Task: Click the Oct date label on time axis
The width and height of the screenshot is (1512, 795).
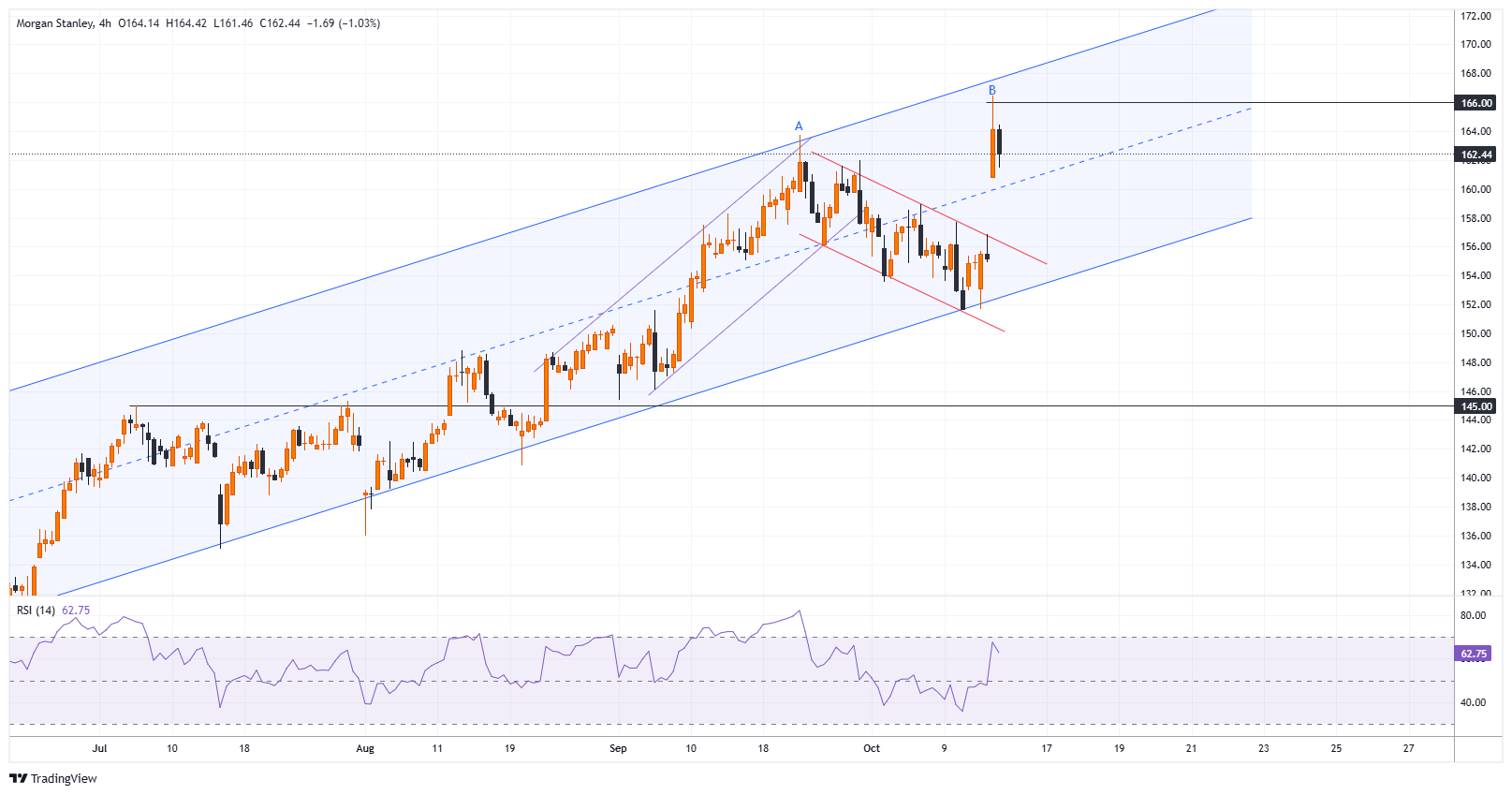Action: 872,748
